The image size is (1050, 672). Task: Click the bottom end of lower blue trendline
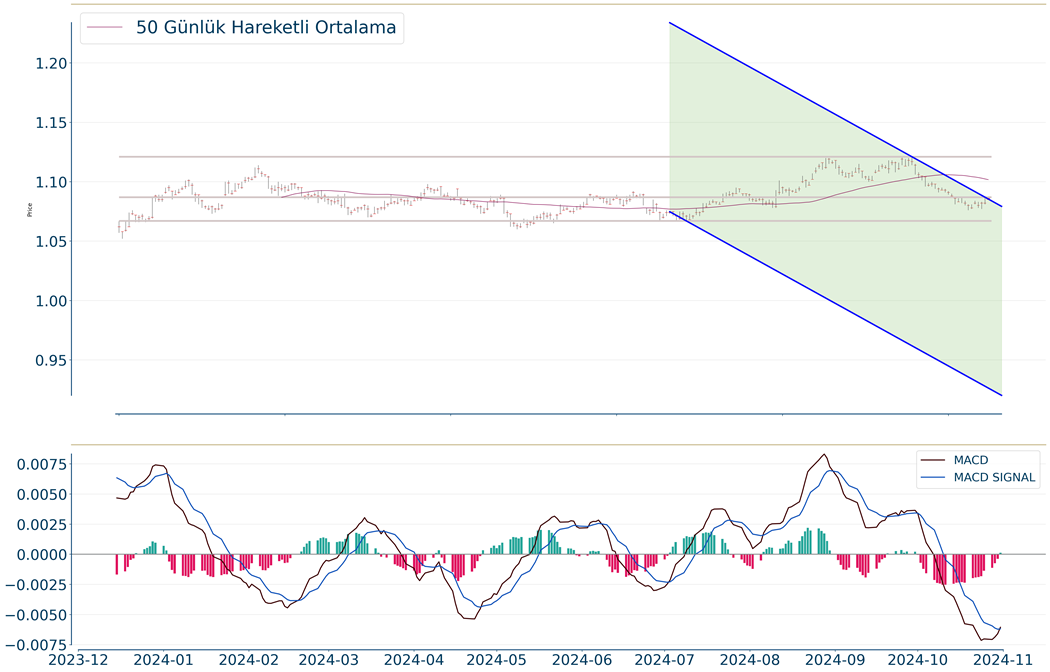(x=1001, y=395)
